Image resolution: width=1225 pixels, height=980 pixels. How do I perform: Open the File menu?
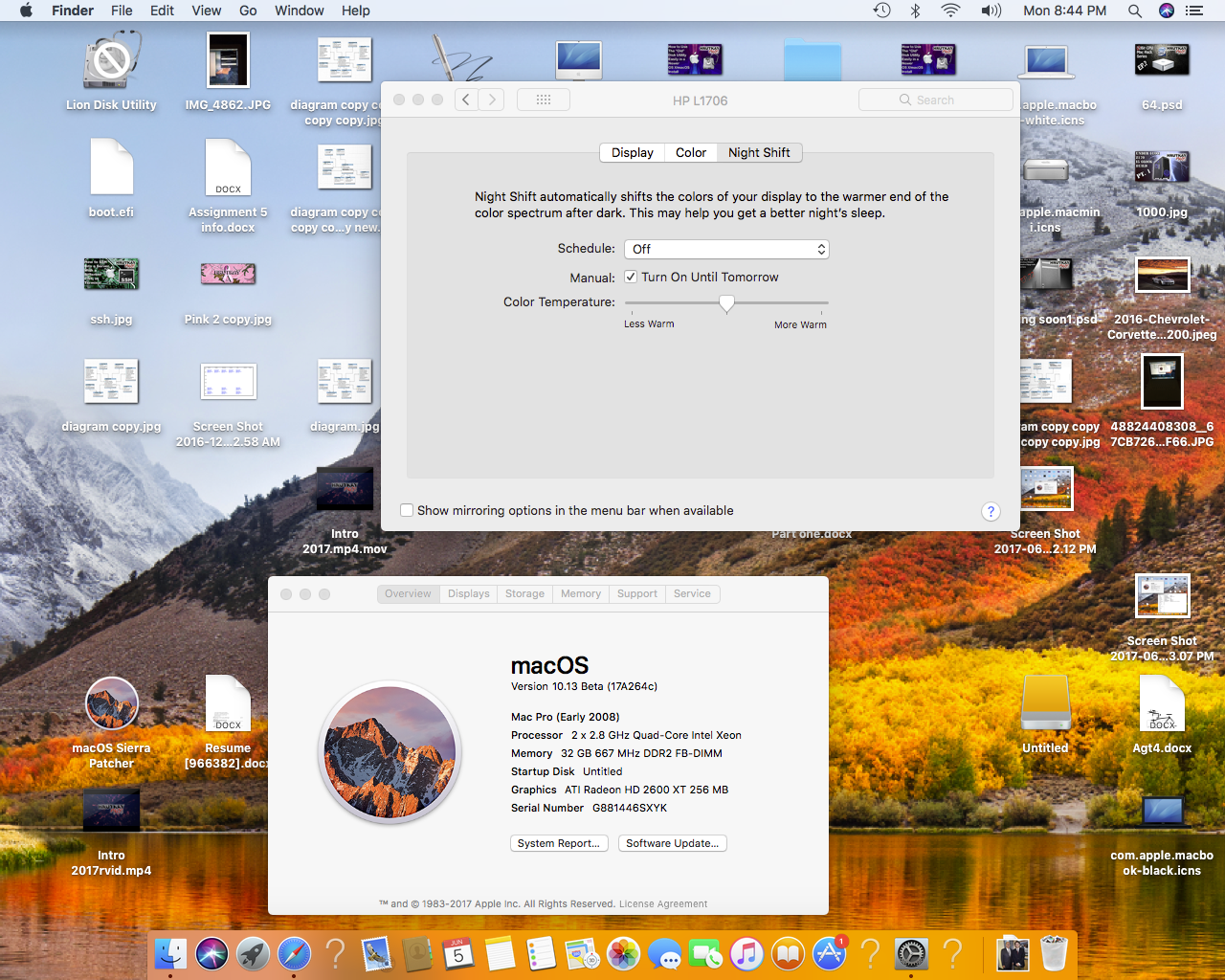(x=122, y=11)
